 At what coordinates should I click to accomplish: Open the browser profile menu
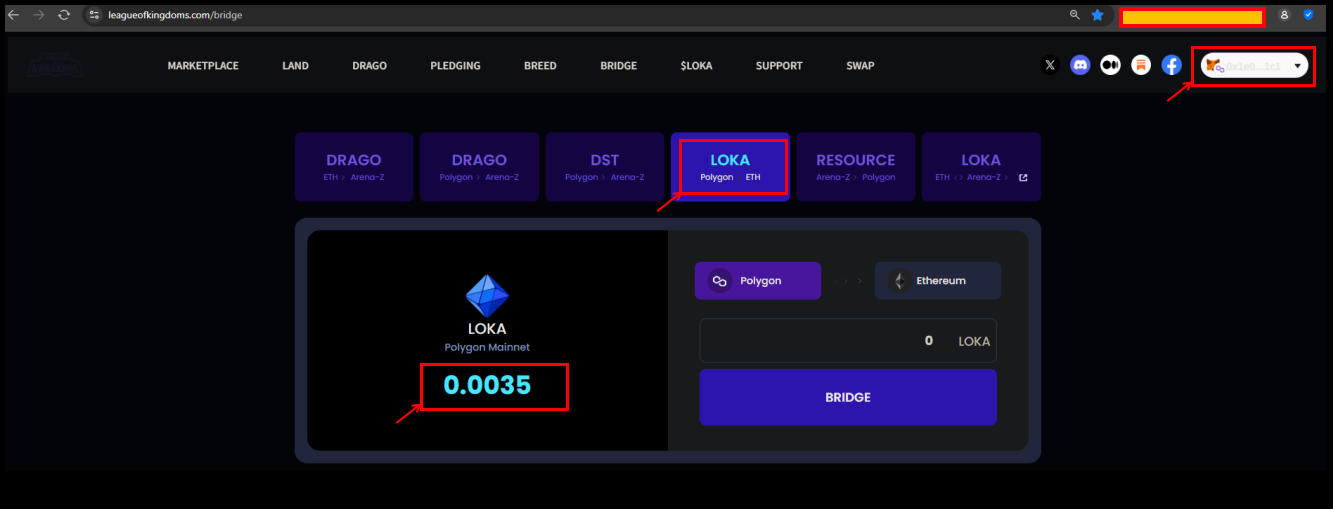click(x=1284, y=15)
